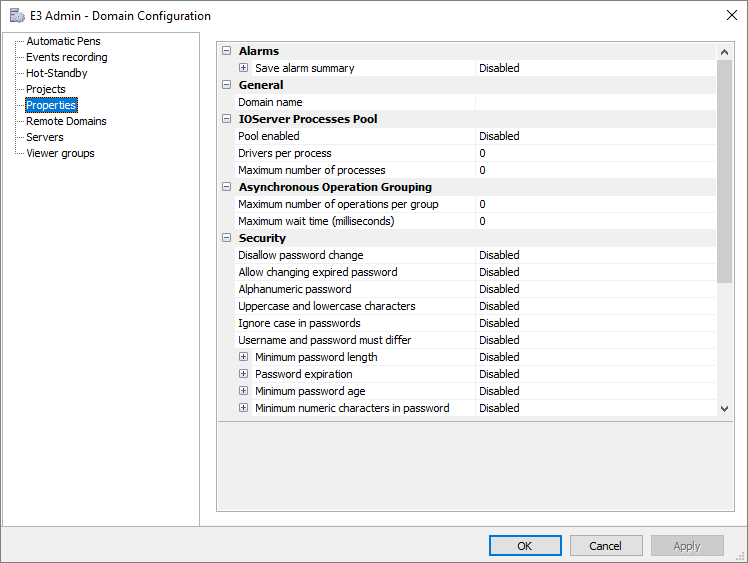Screen dimensions: 748x563
Task: Expand the Minimum password age row
Action: click(243, 391)
